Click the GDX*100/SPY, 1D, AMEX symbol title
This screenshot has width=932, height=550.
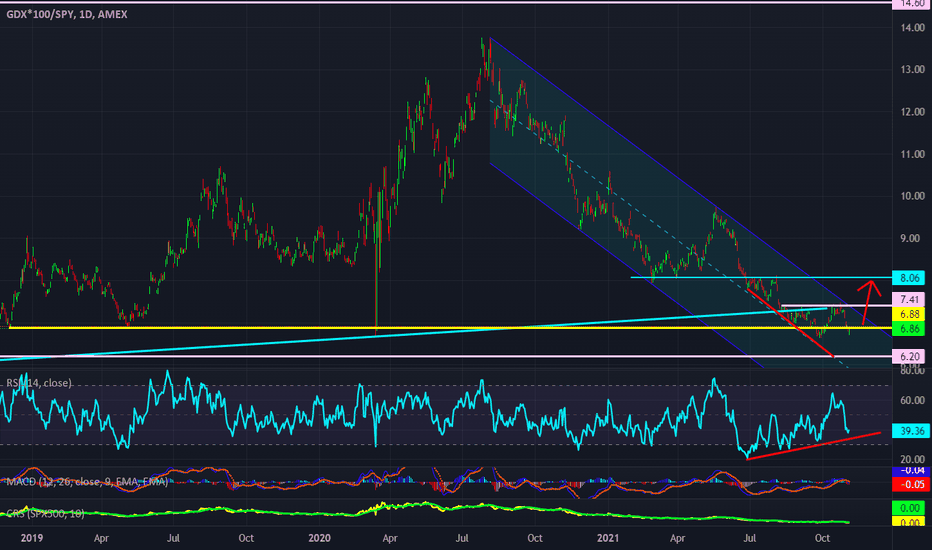[67, 14]
